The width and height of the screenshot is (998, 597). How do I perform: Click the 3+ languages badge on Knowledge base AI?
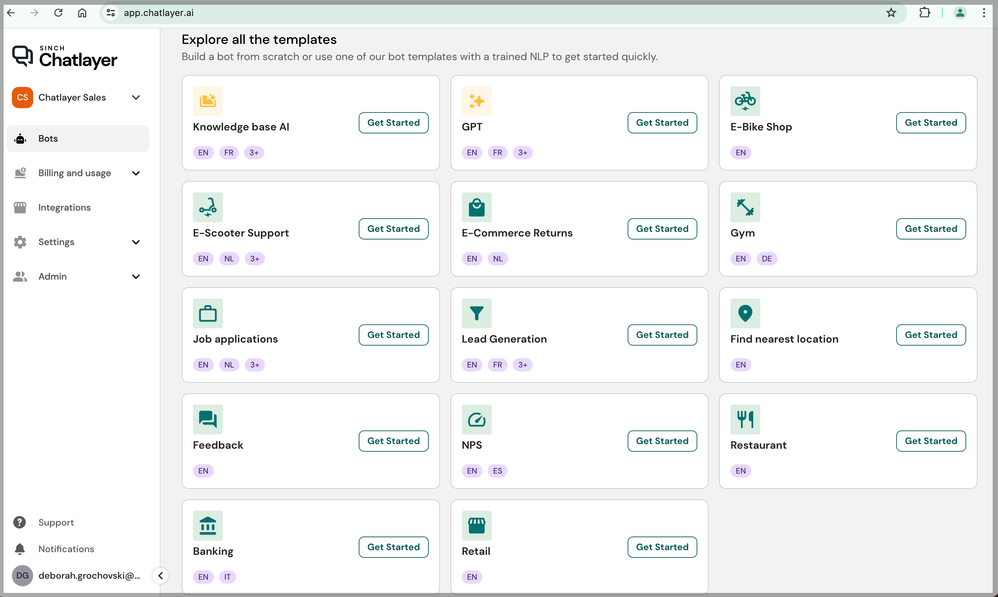pyautogui.click(x=254, y=153)
